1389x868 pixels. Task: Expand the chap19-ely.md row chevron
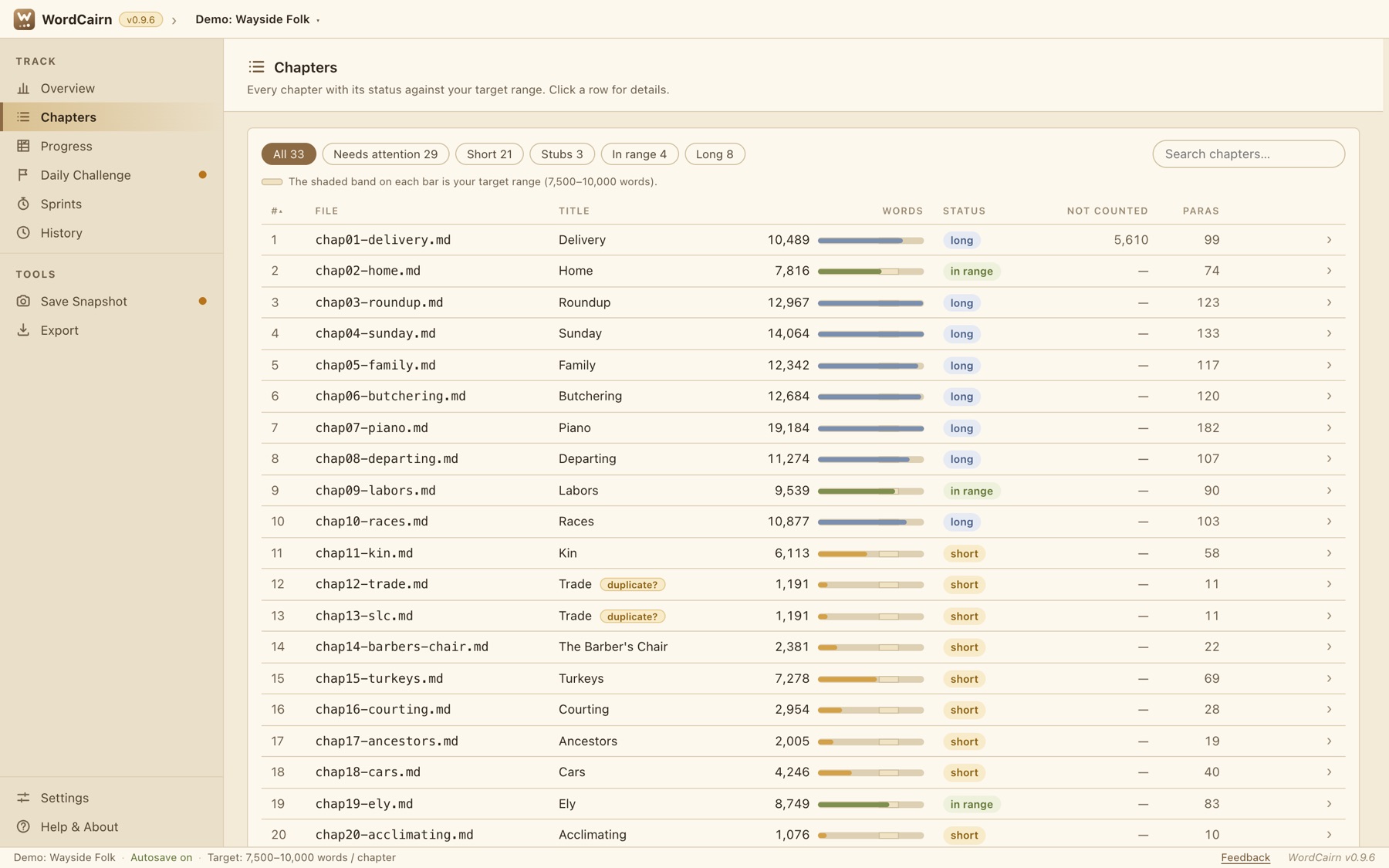click(1329, 804)
